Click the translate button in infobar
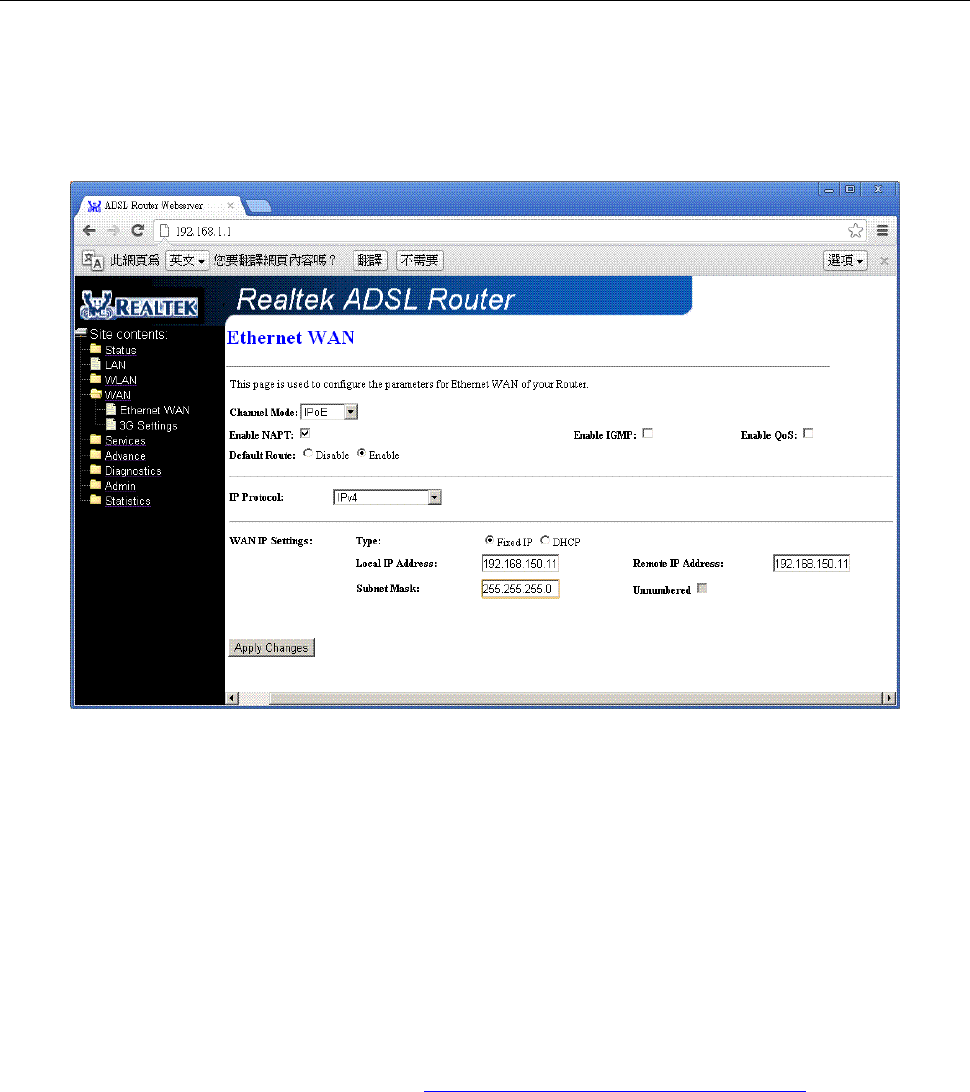970x1092 pixels. [x=370, y=260]
